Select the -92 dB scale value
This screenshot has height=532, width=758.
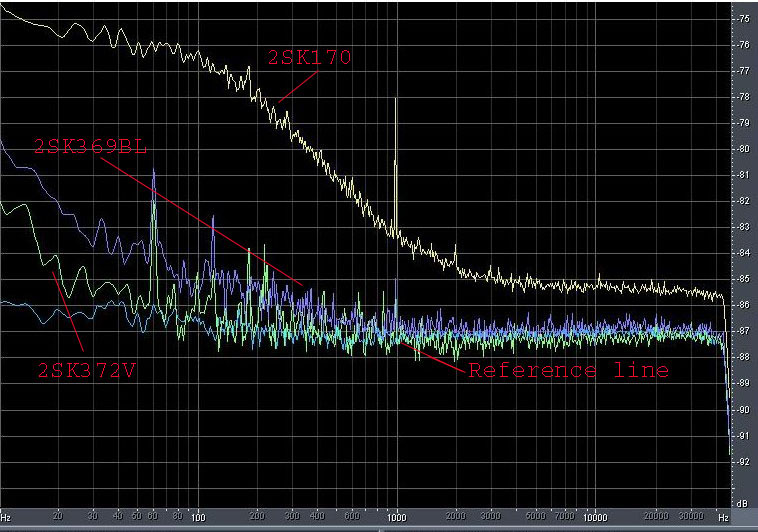(743, 462)
